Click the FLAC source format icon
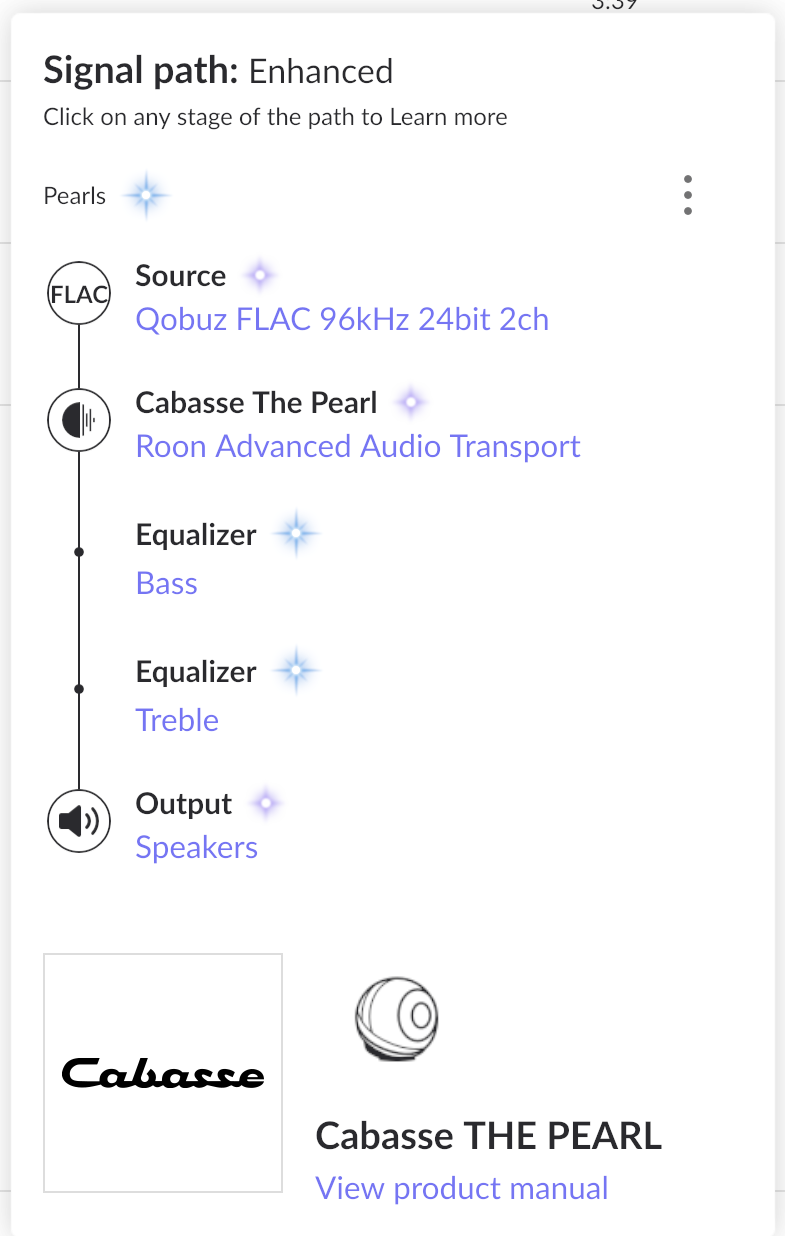The height and width of the screenshot is (1236, 785). (79, 294)
